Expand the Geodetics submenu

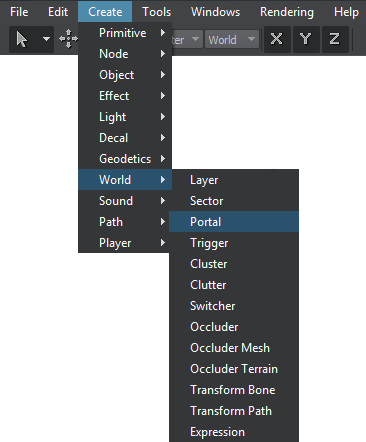click(x=125, y=159)
